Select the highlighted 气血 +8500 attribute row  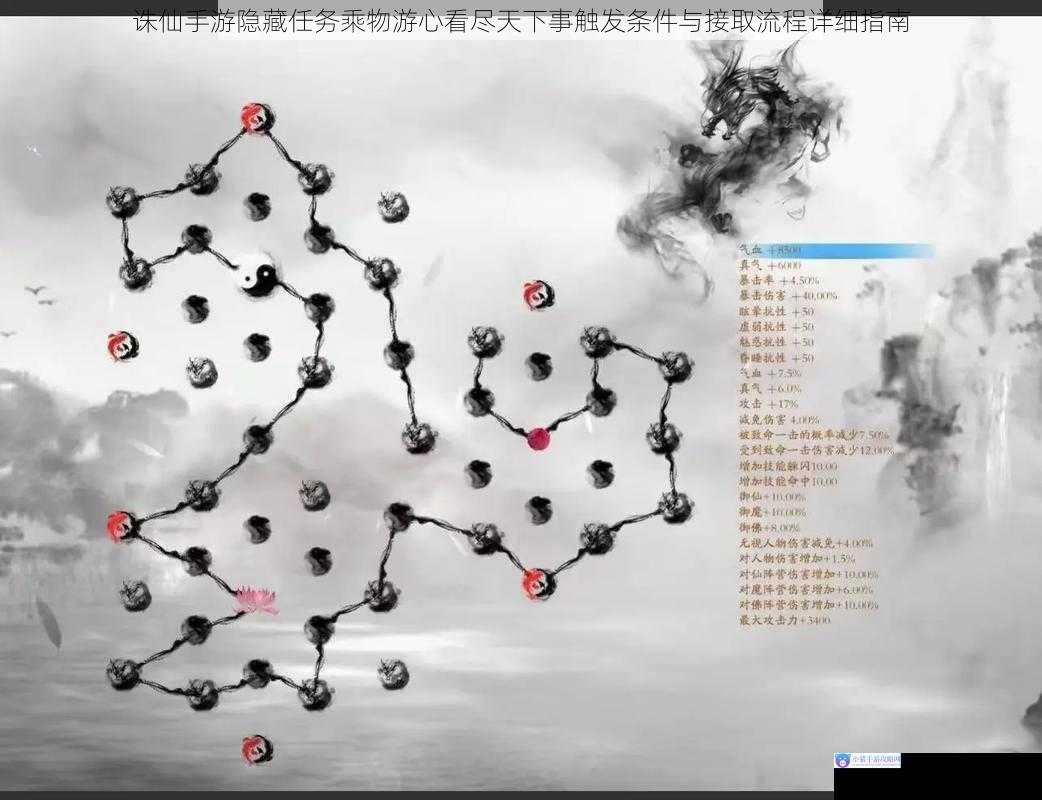point(836,250)
